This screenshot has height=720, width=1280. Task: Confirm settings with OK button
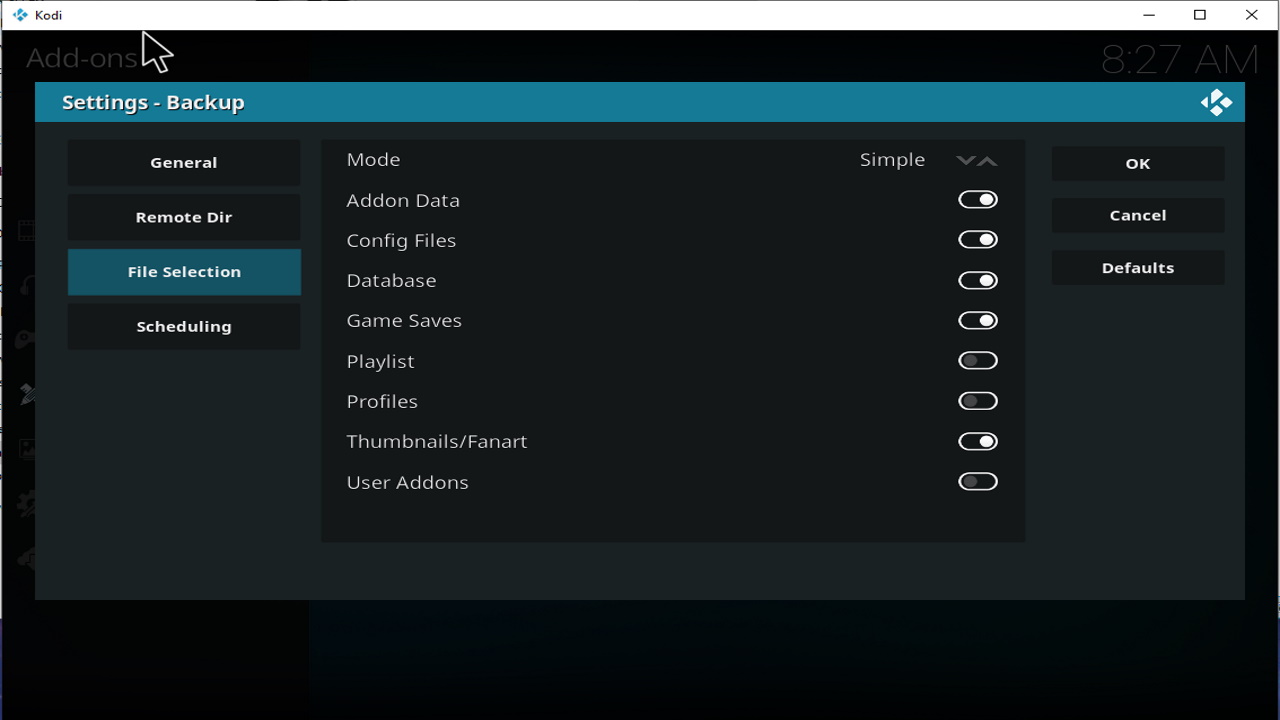[x=1137, y=164]
